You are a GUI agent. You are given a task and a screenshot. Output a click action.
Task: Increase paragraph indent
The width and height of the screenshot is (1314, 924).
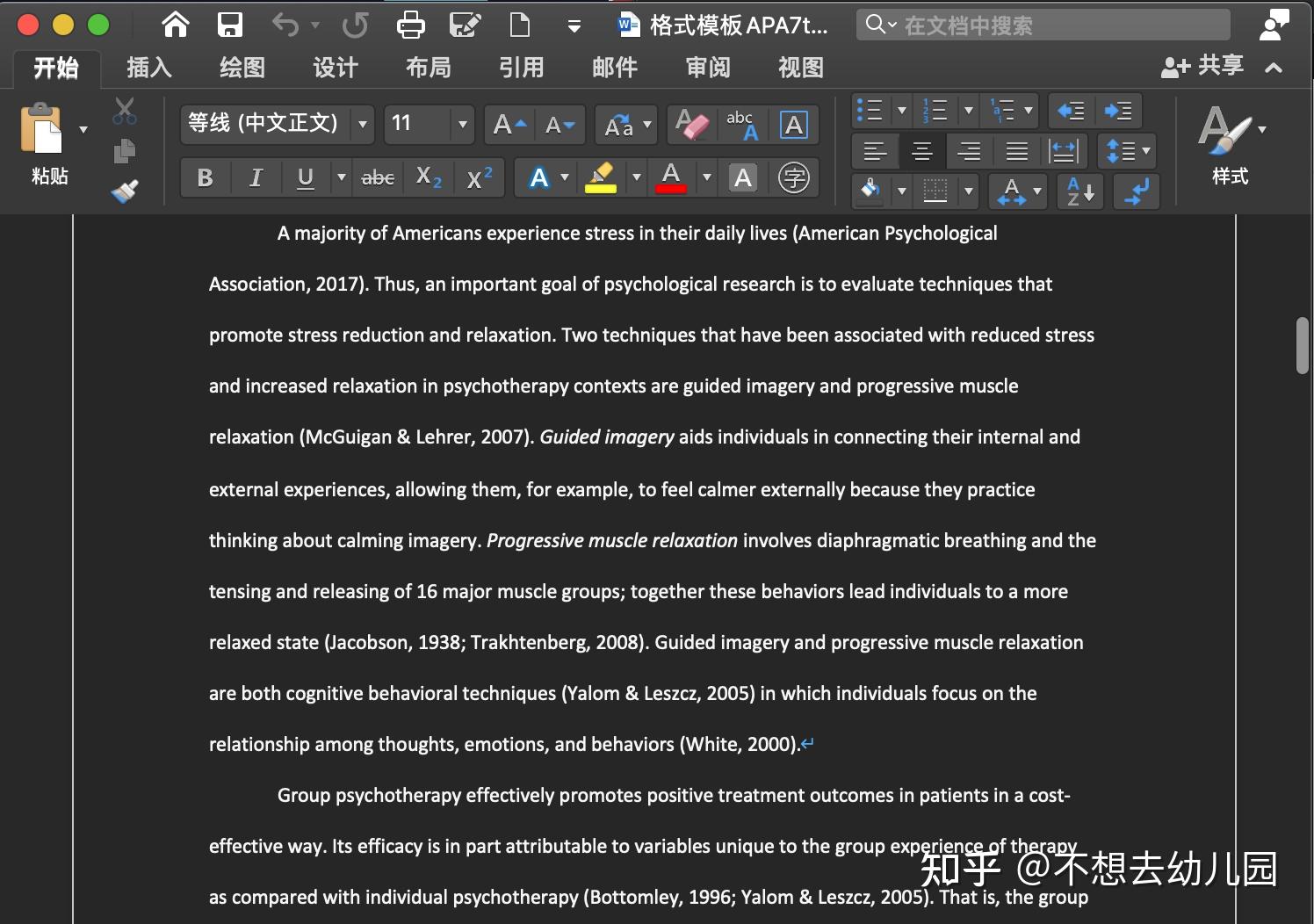click(1118, 111)
